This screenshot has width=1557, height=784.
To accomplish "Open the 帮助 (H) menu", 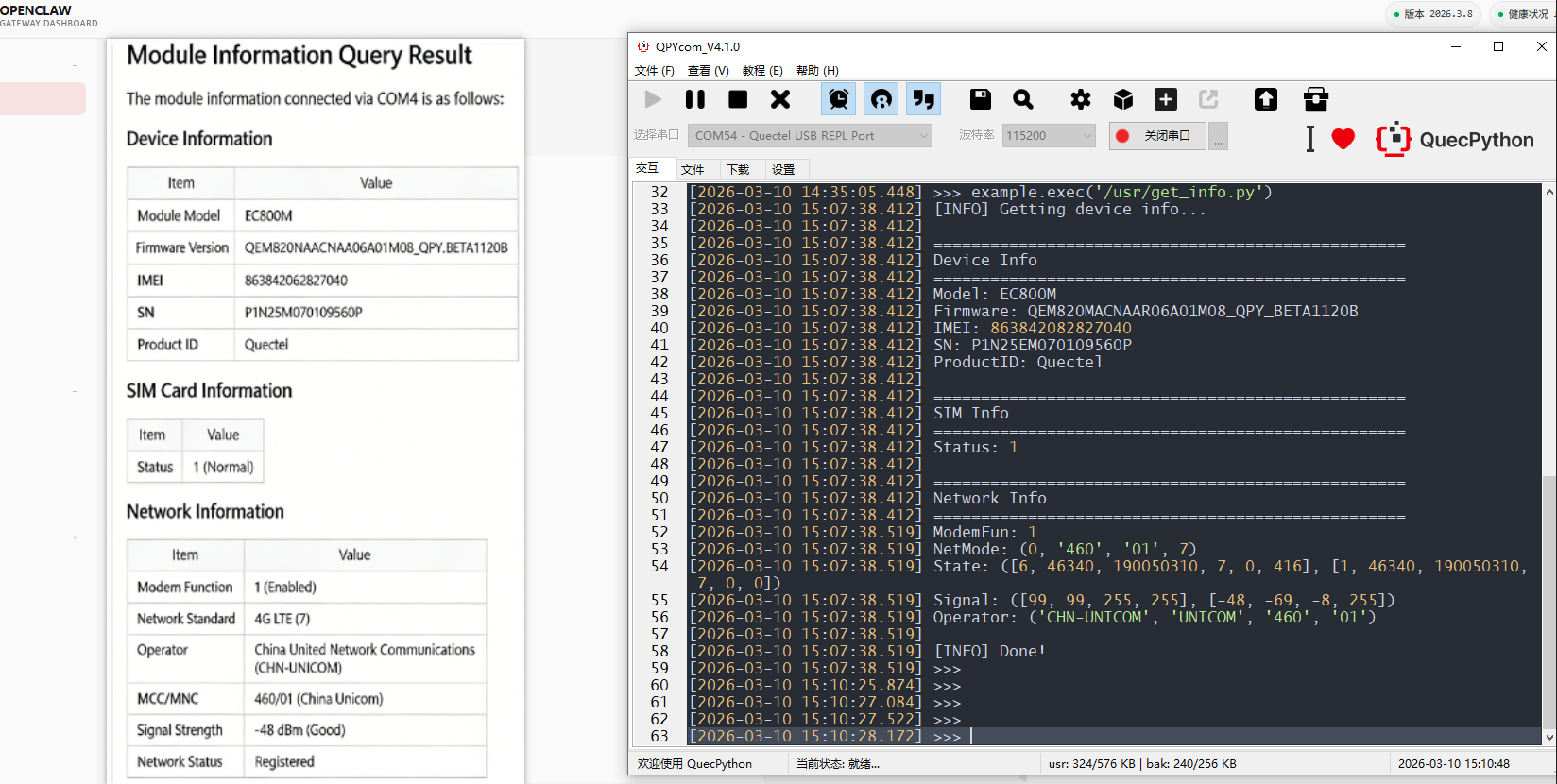I will pos(817,71).
